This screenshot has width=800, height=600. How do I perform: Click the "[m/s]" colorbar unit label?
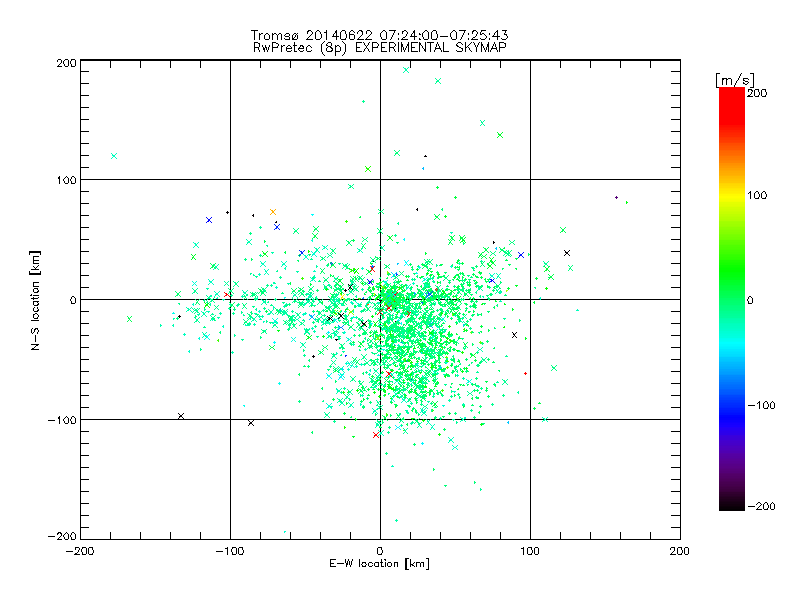(x=735, y=80)
